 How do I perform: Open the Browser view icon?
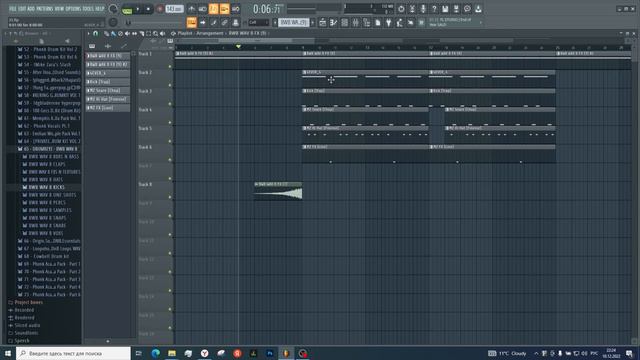pyautogui.click(x=367, y=23)
